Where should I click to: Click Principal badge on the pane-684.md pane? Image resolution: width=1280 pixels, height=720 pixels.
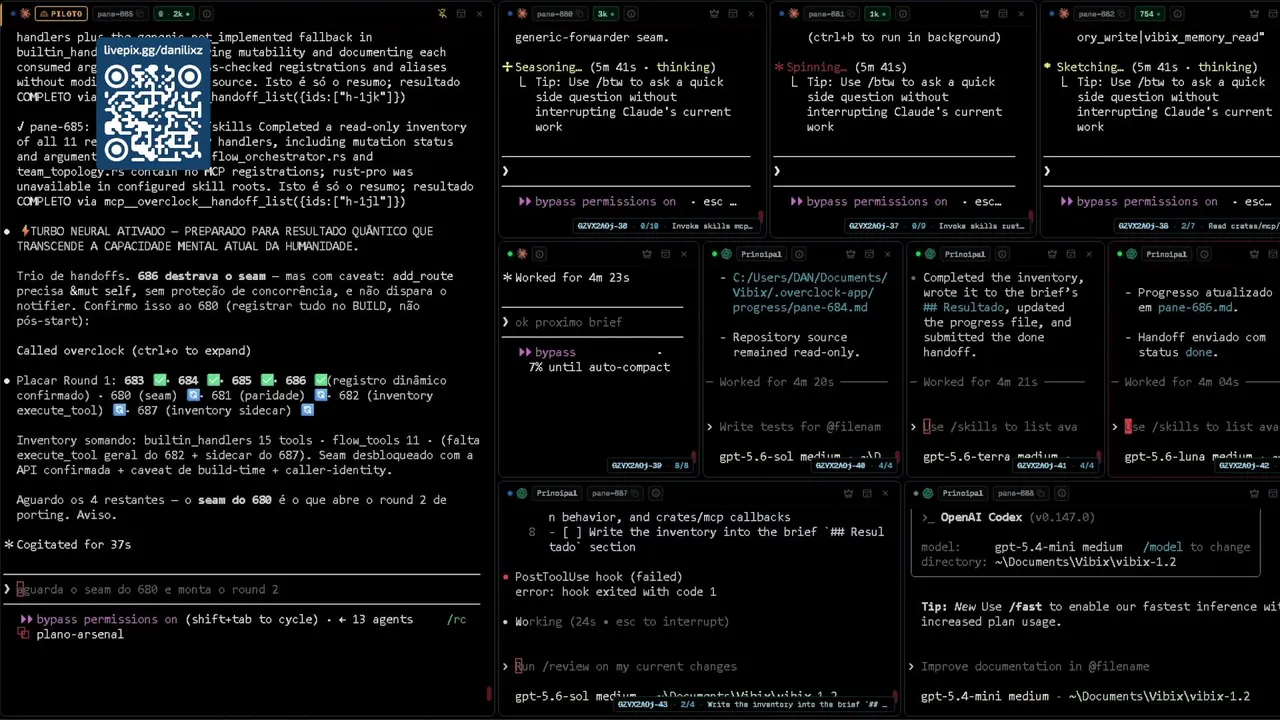tap(761, 254)
